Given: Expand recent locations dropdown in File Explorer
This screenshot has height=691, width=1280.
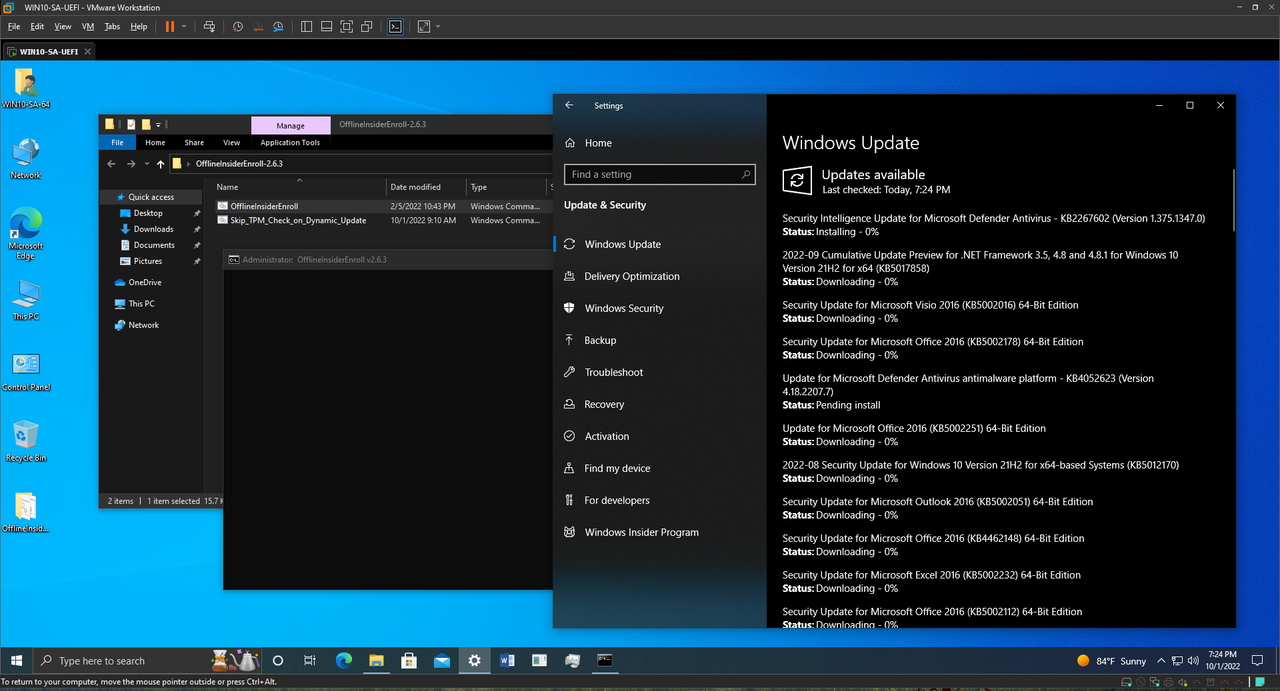Looking at the screenshot, I should click(x=147, y=164).
